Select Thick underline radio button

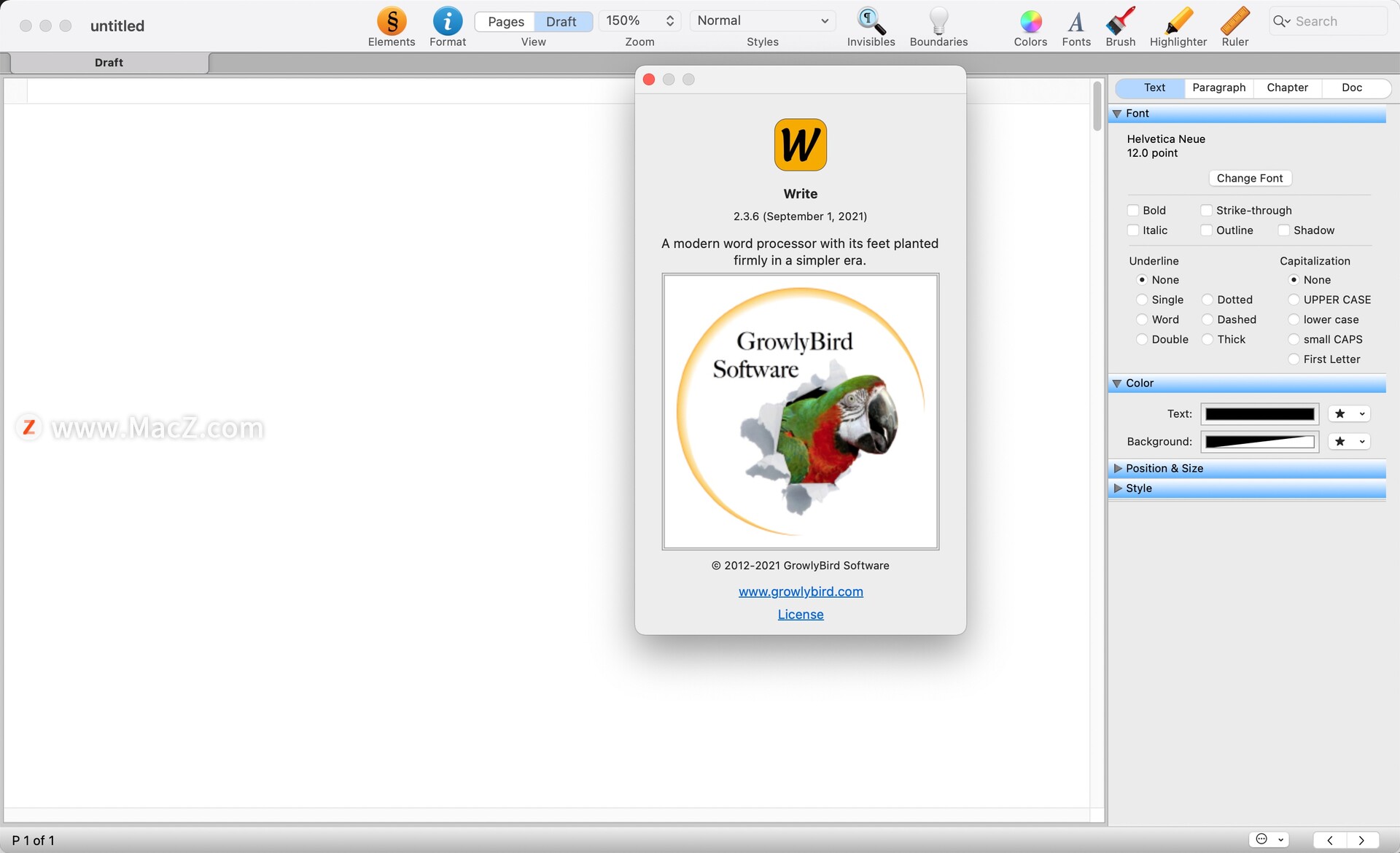point(1207,339)
